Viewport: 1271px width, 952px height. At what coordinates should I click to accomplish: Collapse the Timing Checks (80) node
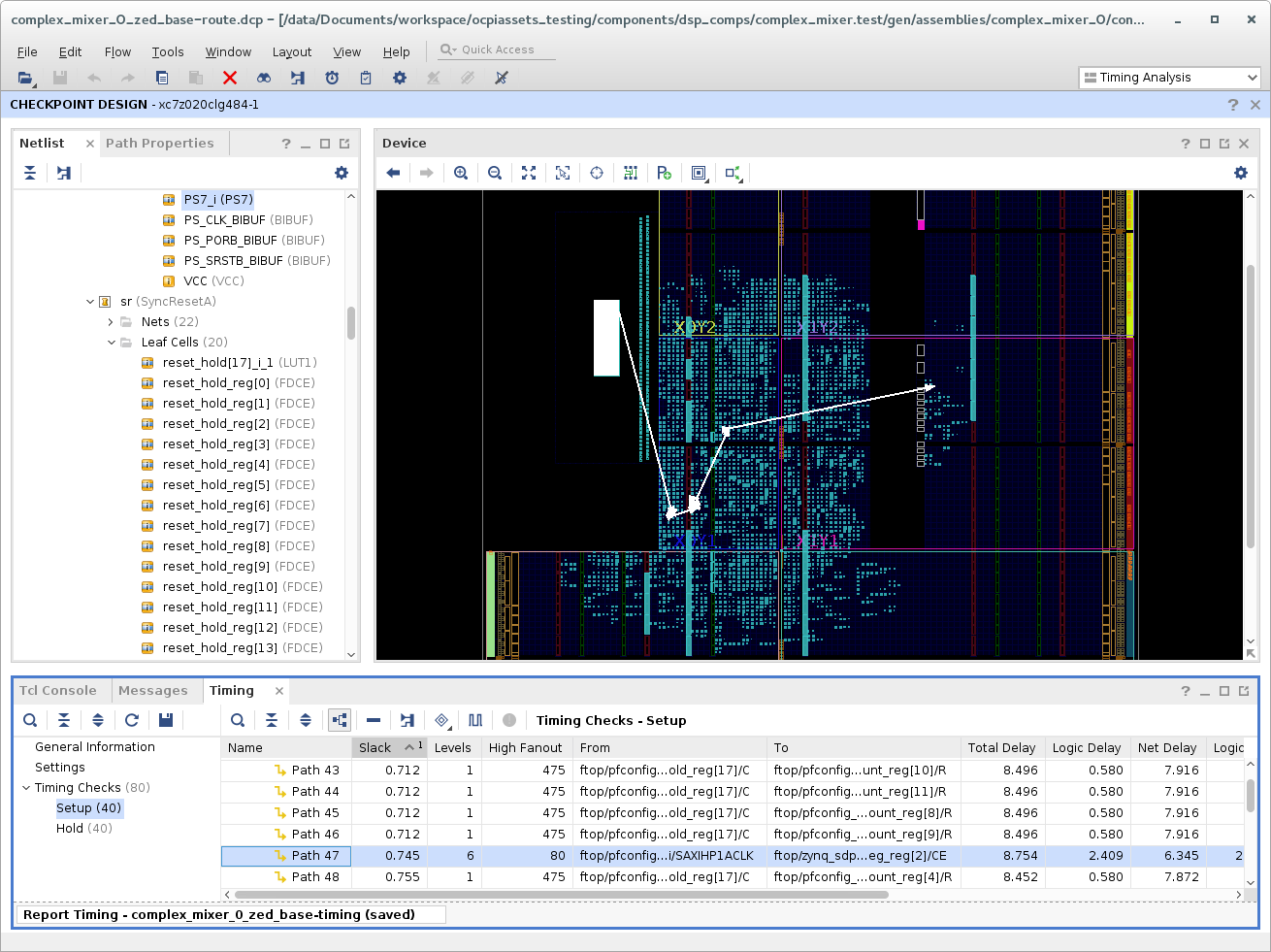(x=26, y=788)
